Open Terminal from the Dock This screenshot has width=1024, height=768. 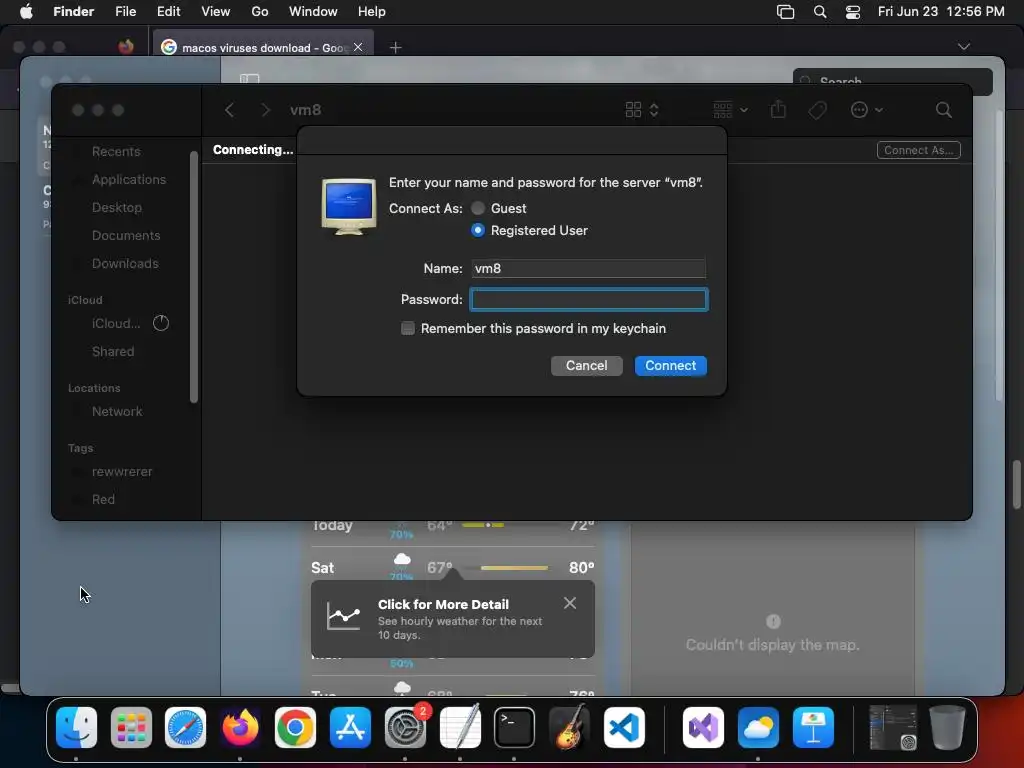(x=514, y=728)
